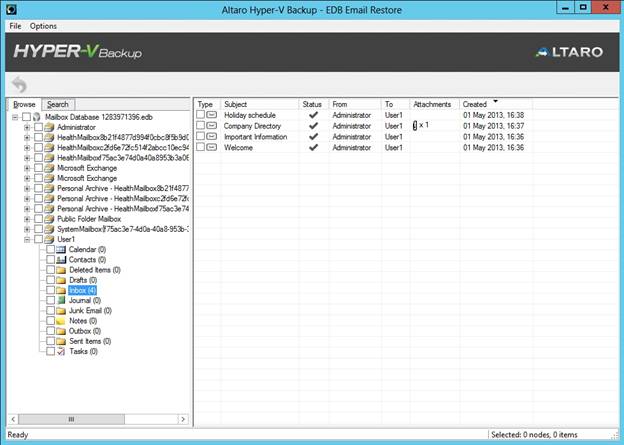
Task: Click the Calendar folder icon
Action: tap(61, 250)
